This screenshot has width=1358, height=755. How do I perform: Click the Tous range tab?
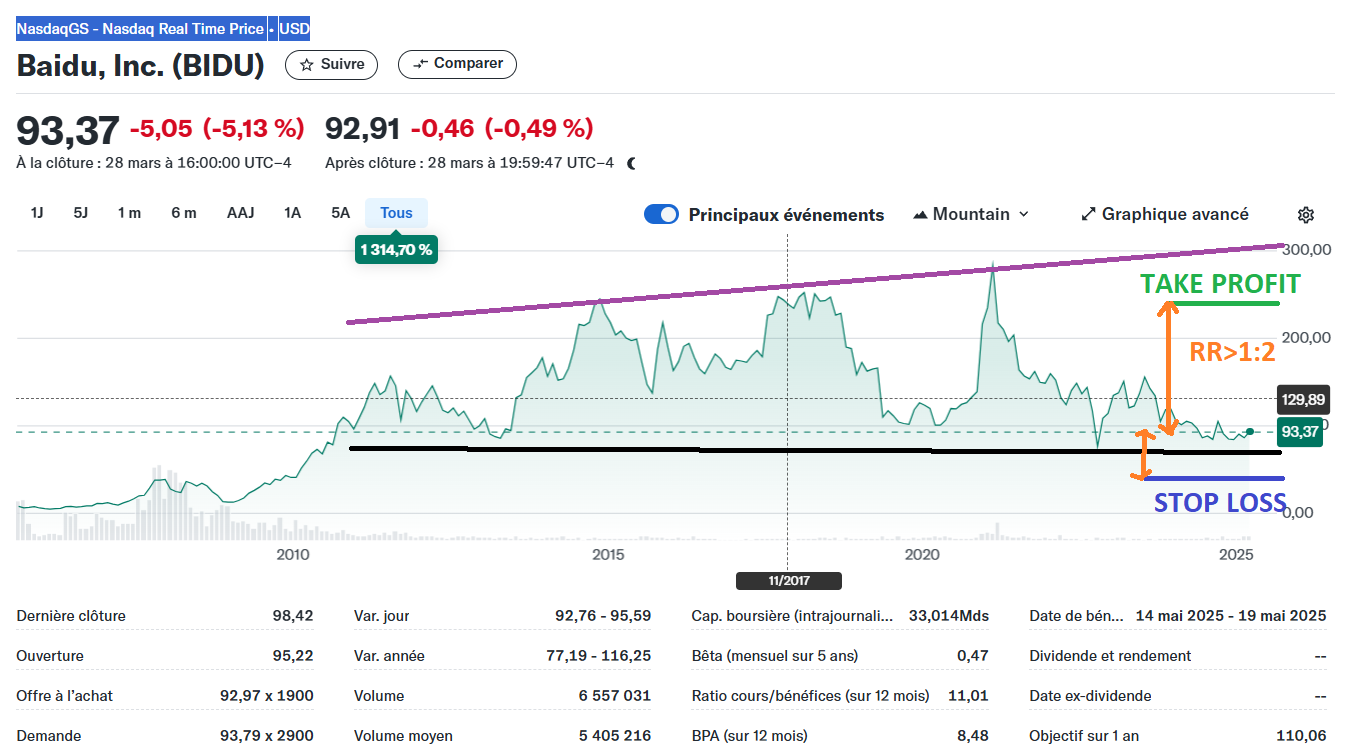pyautogui.click(x=396, y=213)
